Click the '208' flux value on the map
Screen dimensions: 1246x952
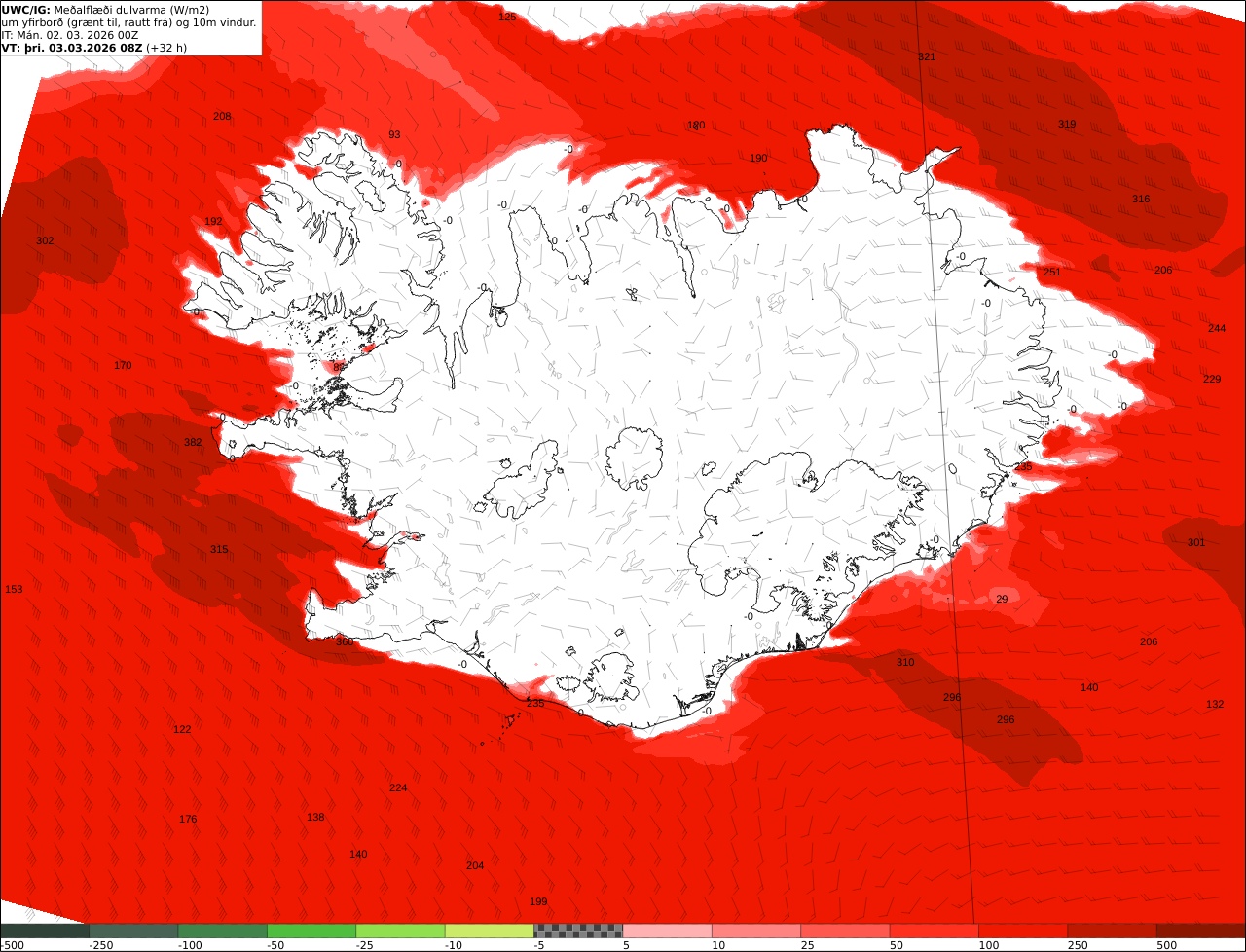tap(222, 117)
